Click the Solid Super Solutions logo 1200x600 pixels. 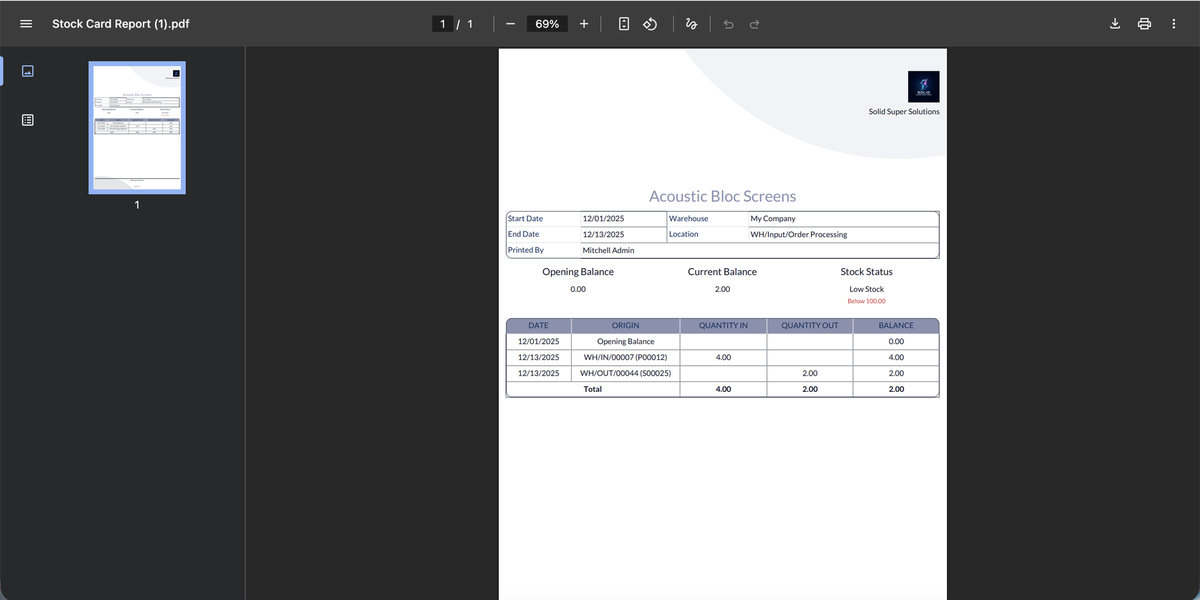click(x=923, y=86)
